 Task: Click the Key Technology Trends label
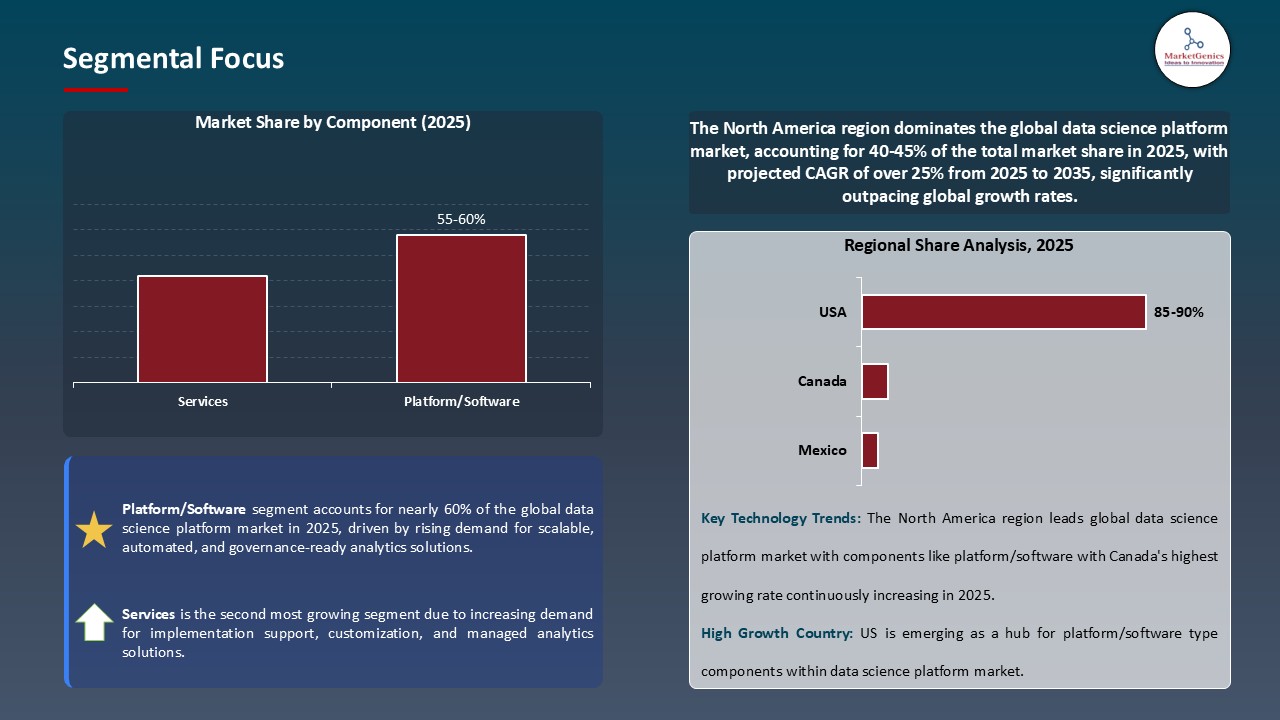click(779, 518)
